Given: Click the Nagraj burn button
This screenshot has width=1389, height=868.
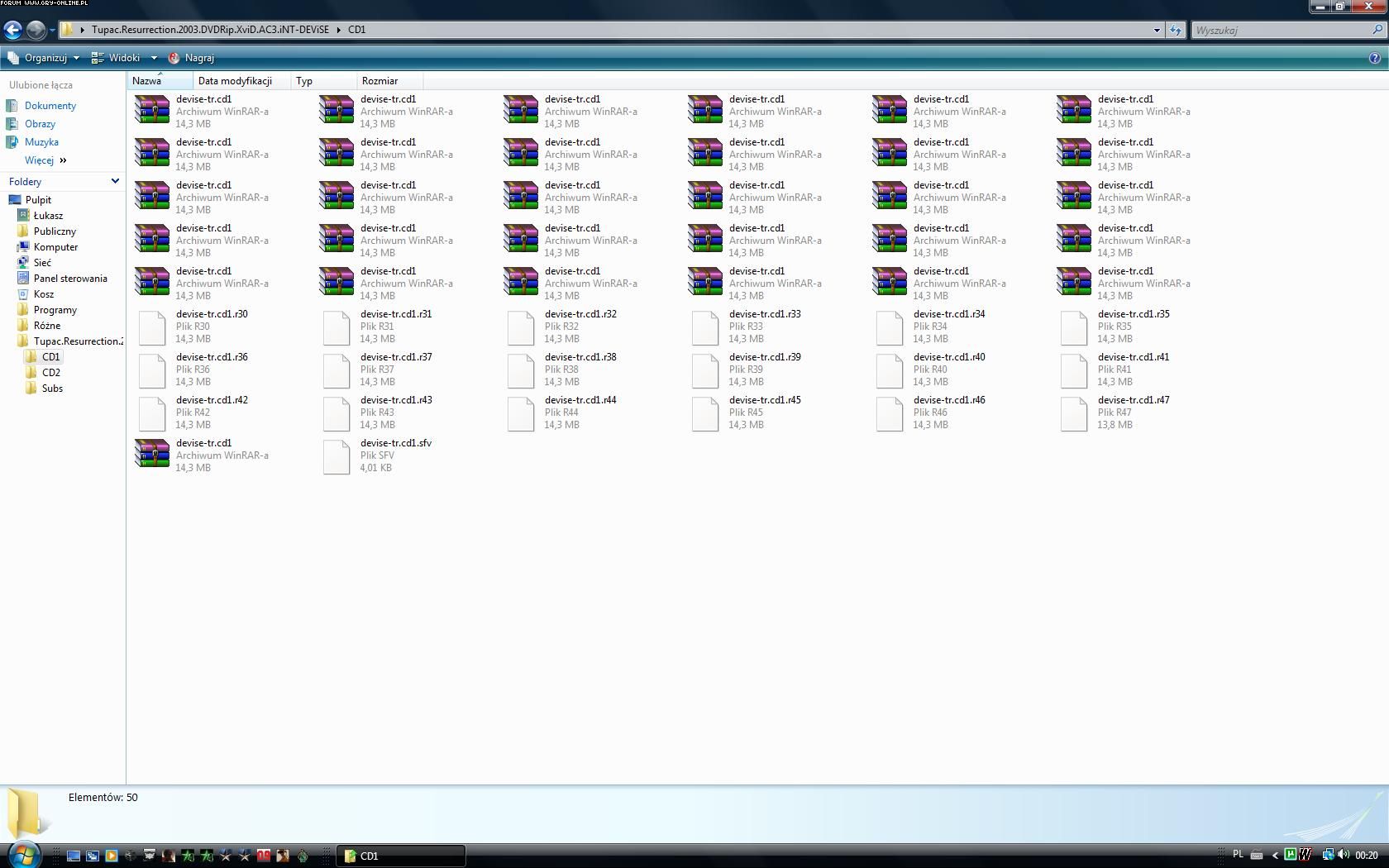Looking at the screenshot, I should 192,58.
